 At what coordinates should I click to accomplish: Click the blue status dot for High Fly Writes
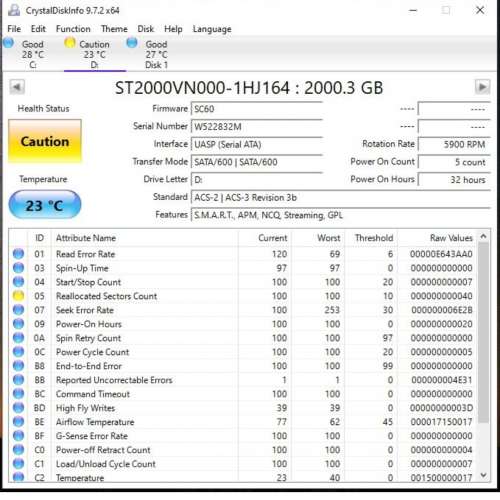pos(18,408)
